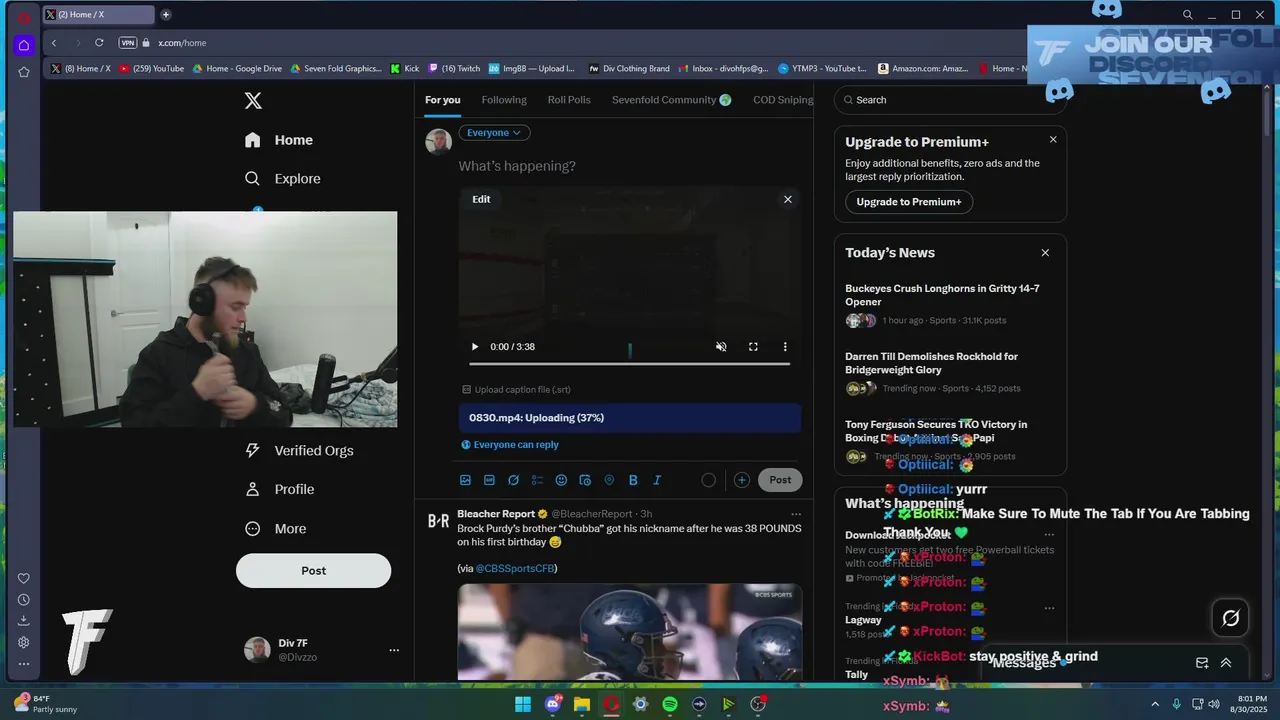The height and width of the screenshot is (720, 1280).
Task: Remove the attached video with the X
Action: click(x=788, y=199)
